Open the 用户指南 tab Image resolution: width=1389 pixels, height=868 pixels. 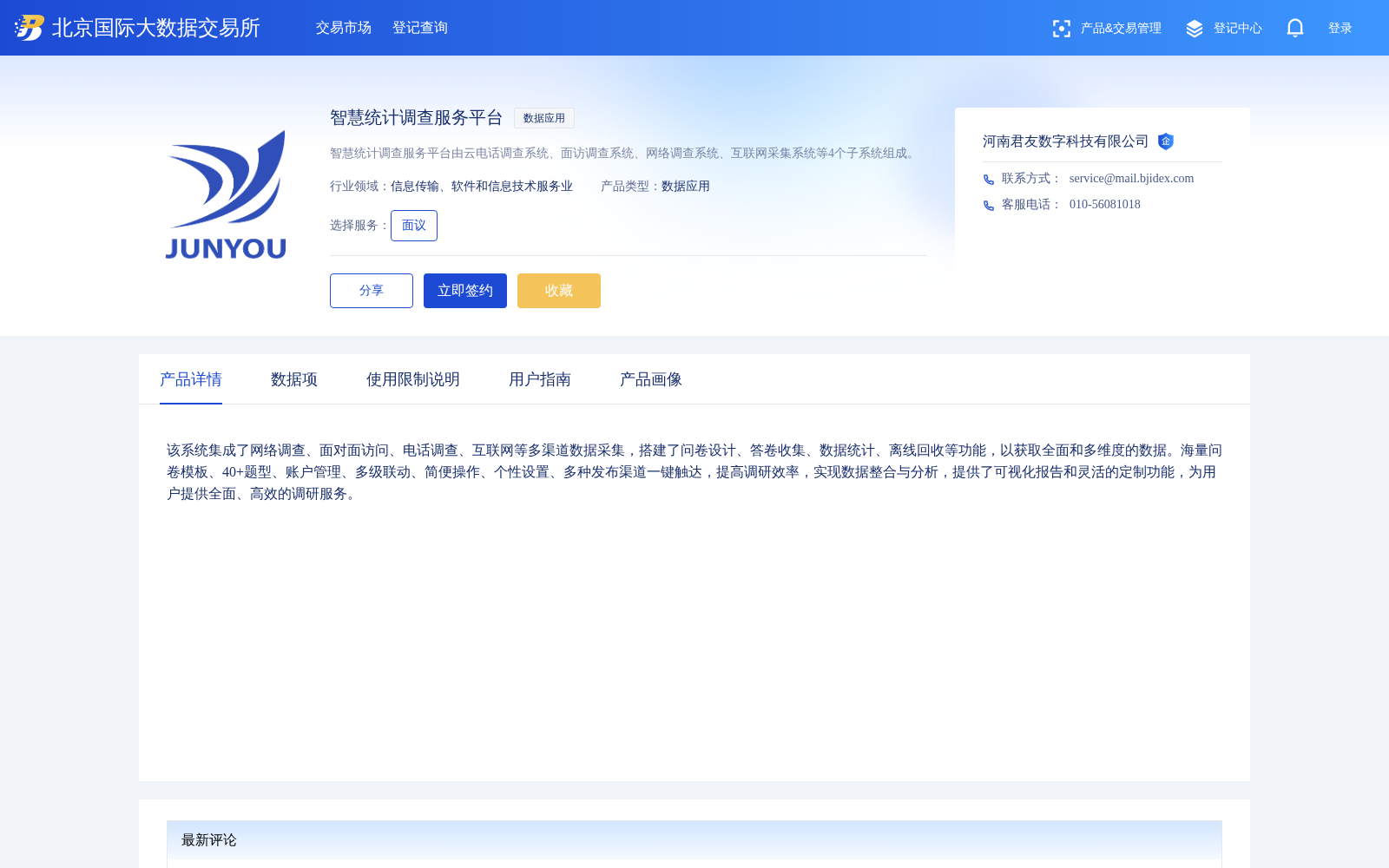[540, 379]
